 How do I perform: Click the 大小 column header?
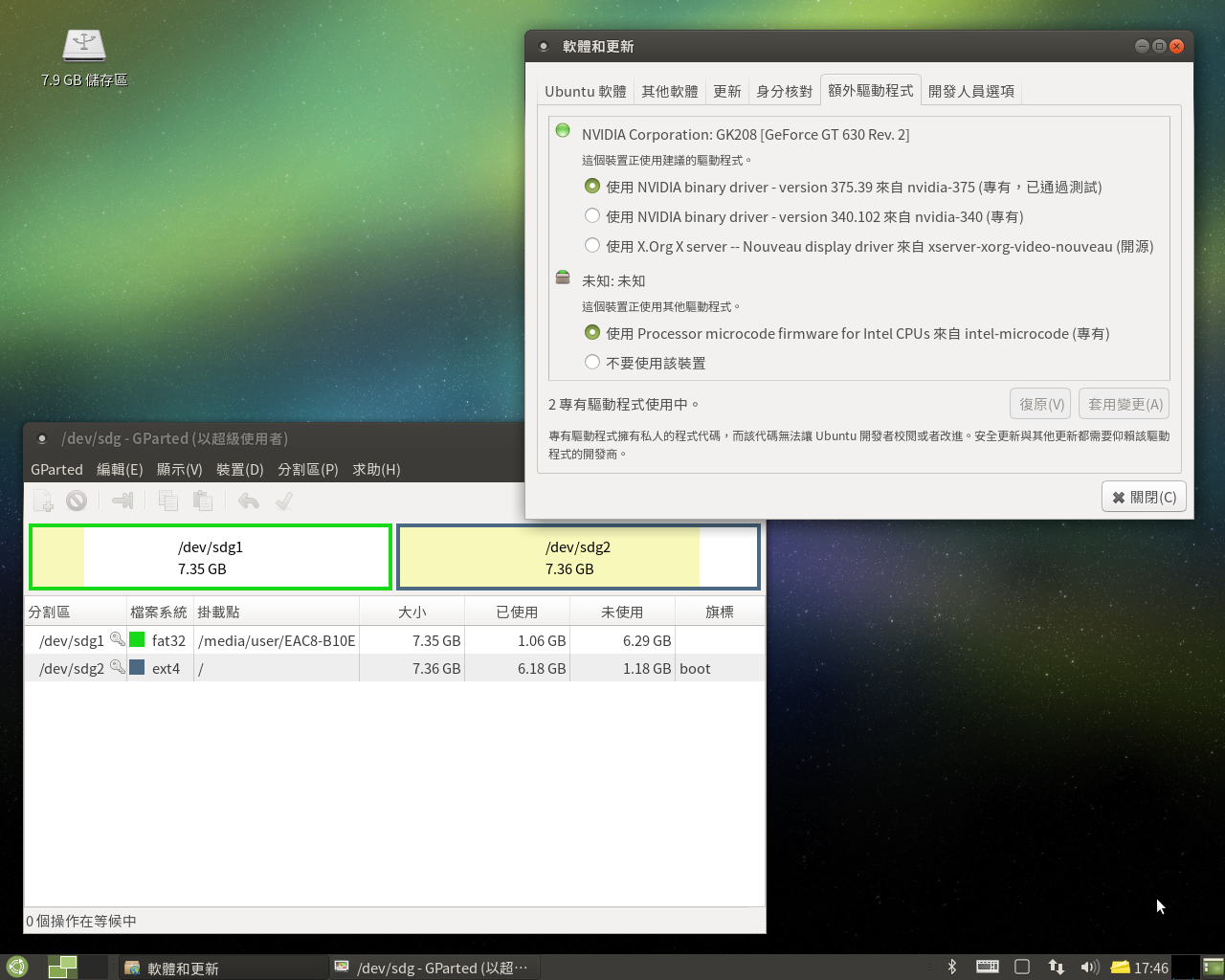(412, 612)
